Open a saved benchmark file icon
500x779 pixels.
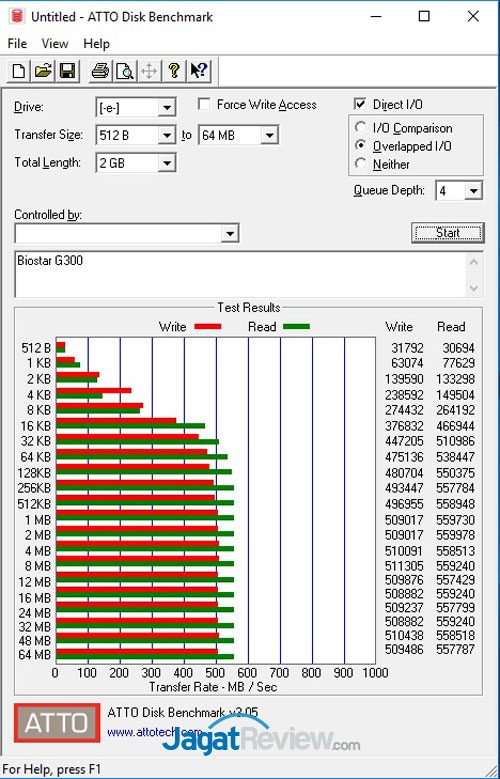[x=43, y=71]
